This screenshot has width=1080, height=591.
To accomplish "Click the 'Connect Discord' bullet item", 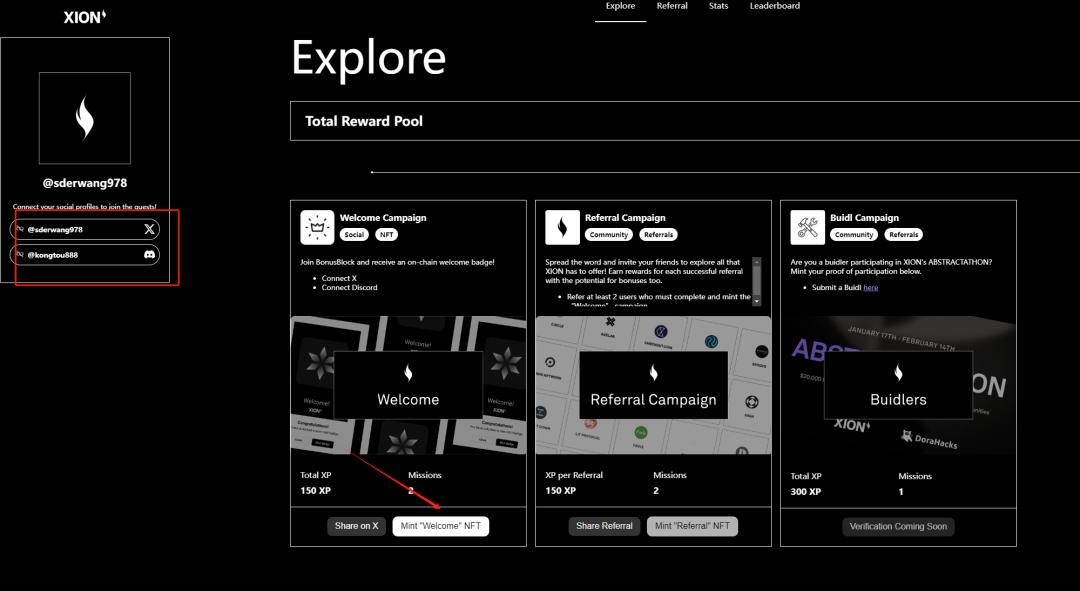I will click(x=349, y=288).
